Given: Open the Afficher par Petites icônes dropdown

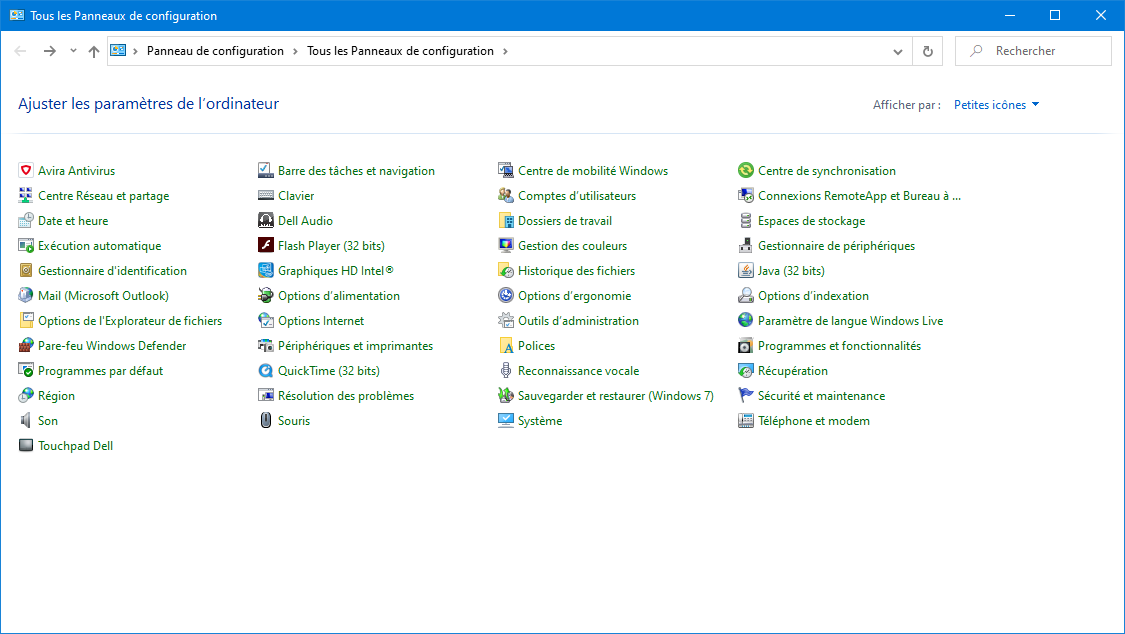Looking at the screenshot, I should point(997,105).
